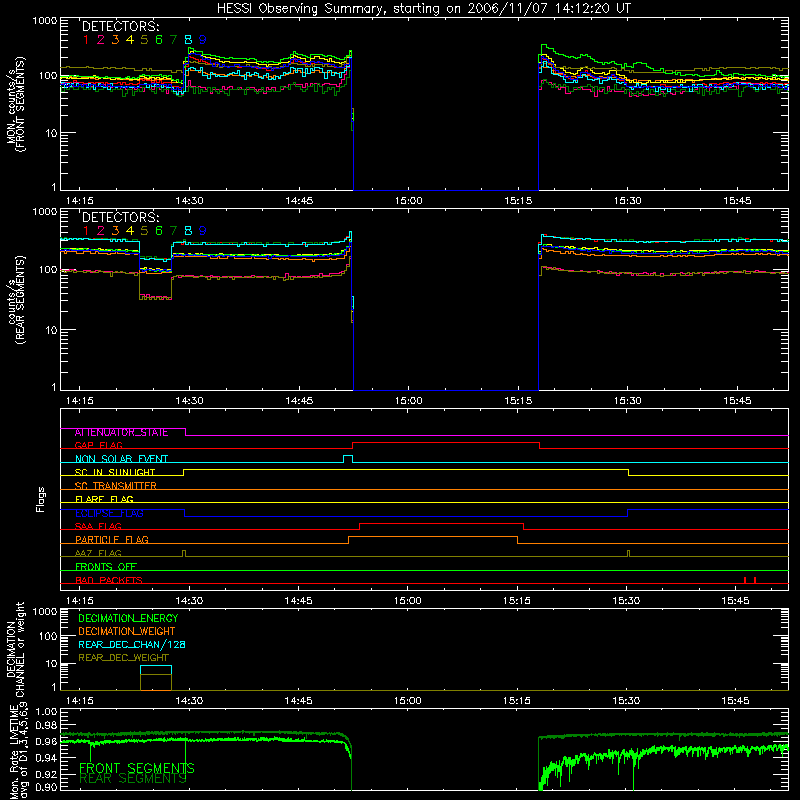Click the 14:45 tick under the decimation plot
Image resolution: width=800 pixels, height=800 pixels.
click(x=298, y=701)
